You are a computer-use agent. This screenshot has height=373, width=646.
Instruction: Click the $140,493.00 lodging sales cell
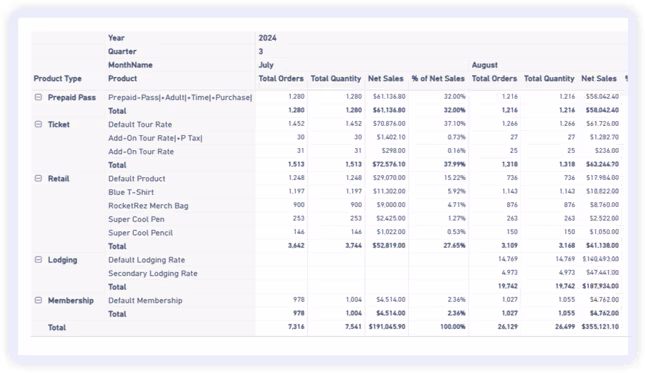click(600, 259)
